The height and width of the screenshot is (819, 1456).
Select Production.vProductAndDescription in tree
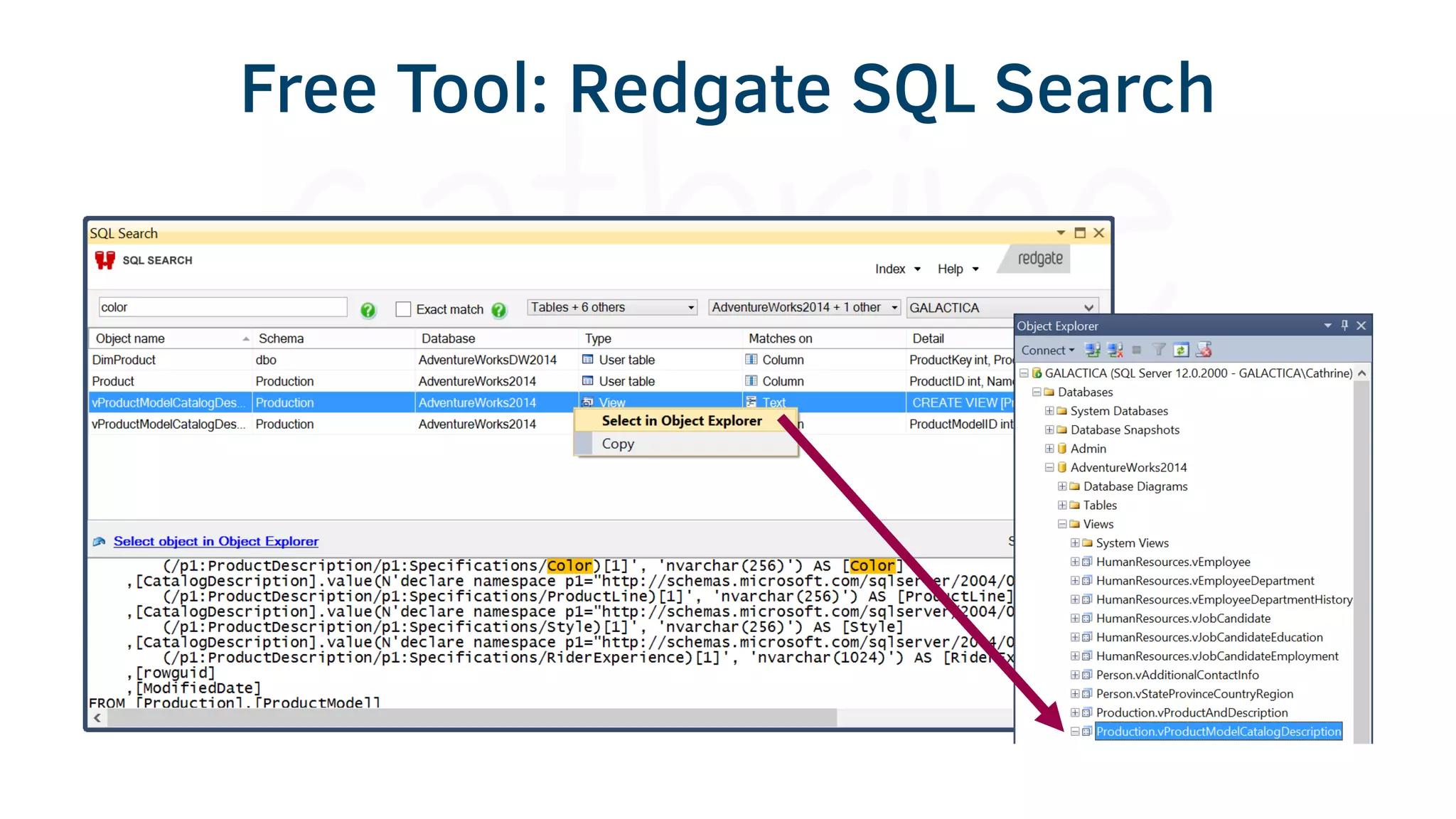tap(1192, 713)
